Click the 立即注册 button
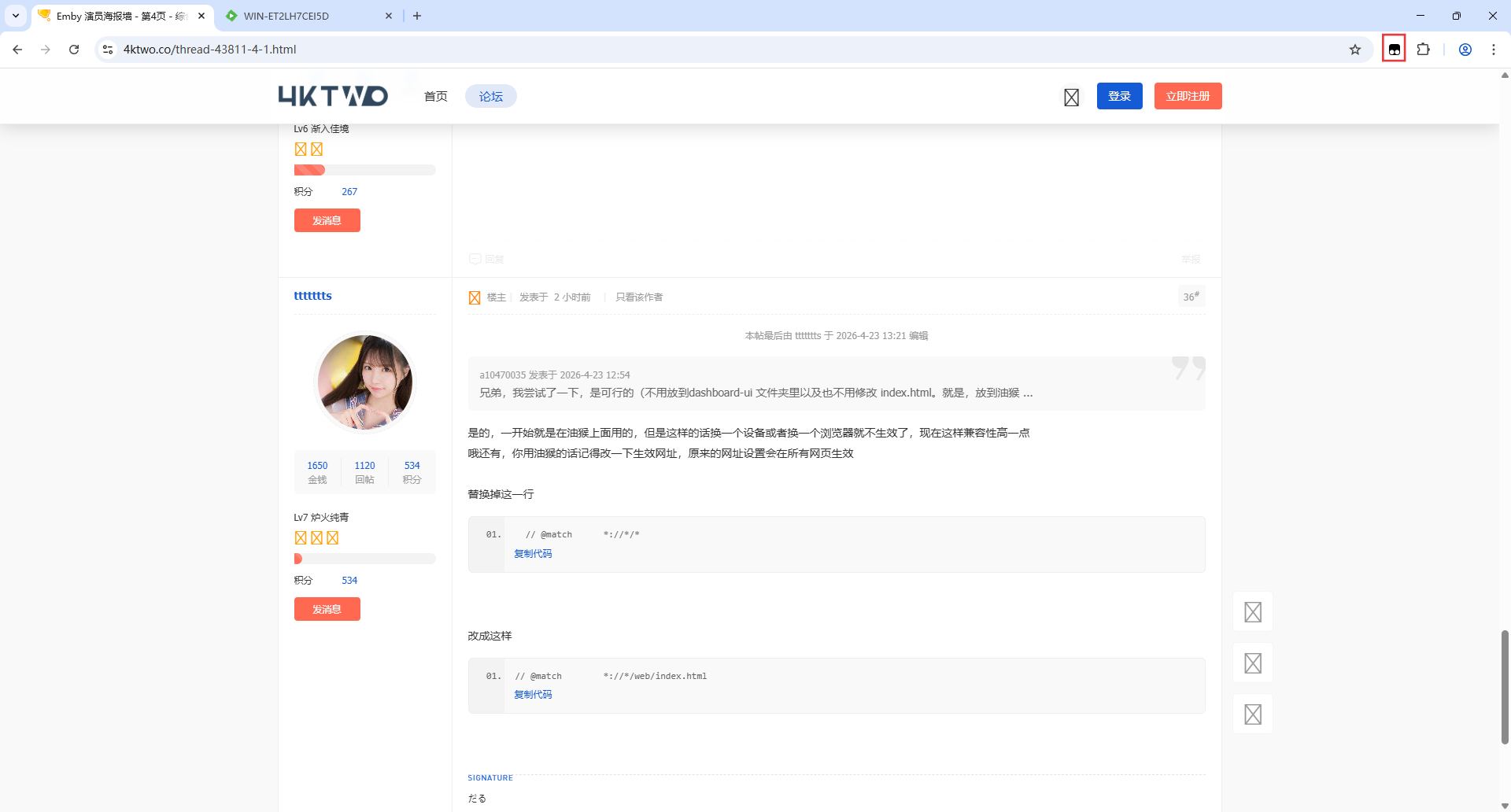1511x812 pixels. click(x=1188, y=96)
